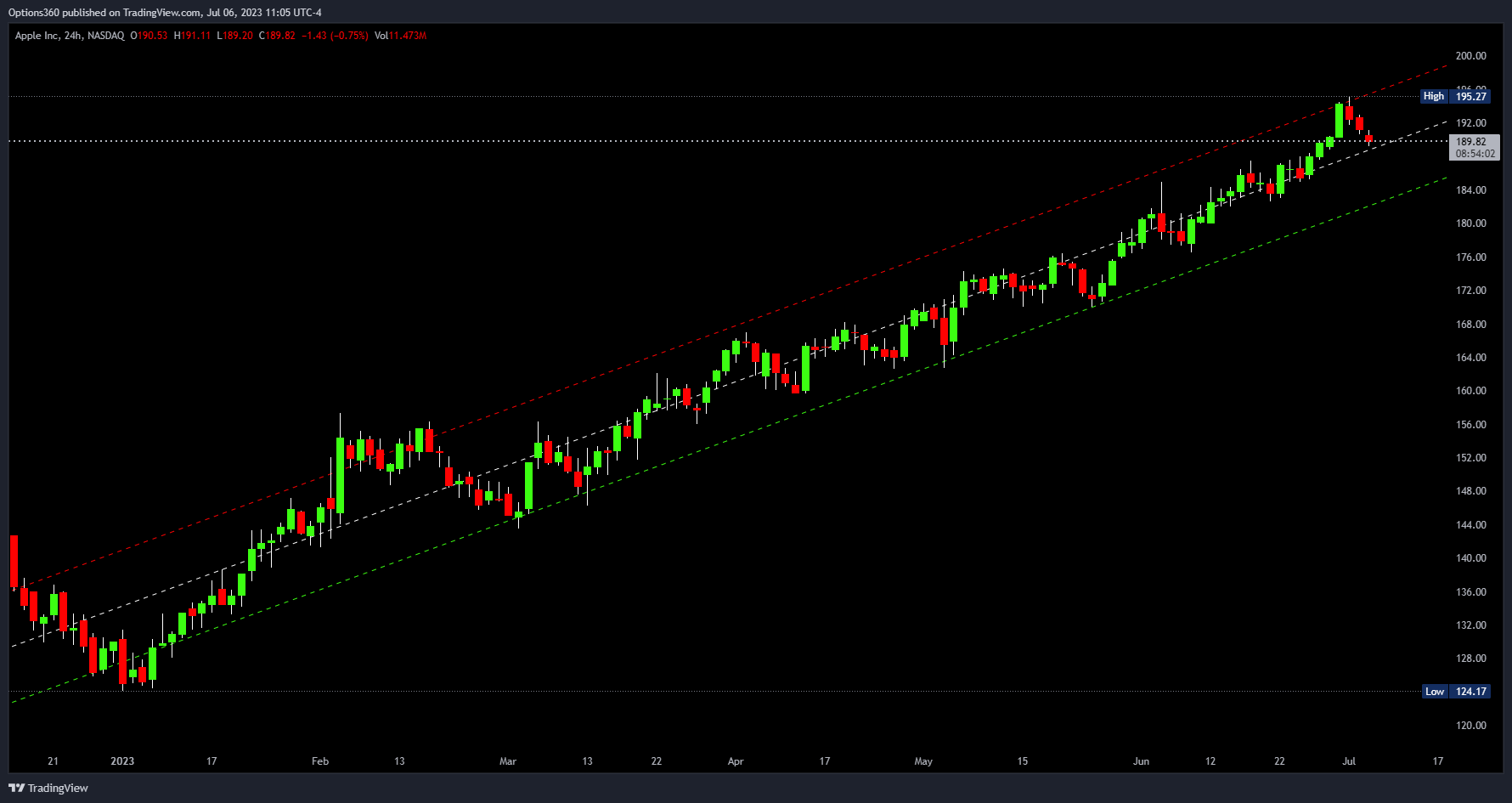This screenshot has width=1512, height=803.
Task: Click the 120.00 price axis label
Action: (x=1471, y=726)
